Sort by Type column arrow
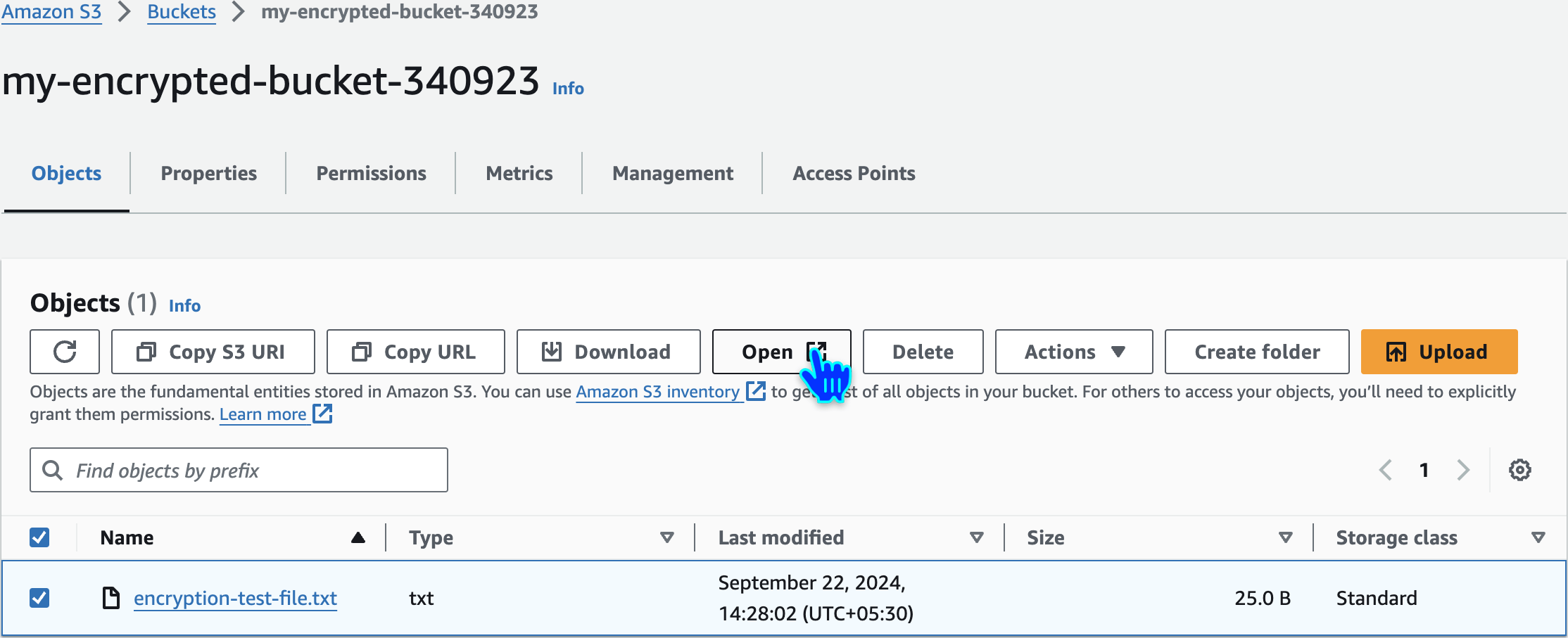Image resolution: width=1568 pixels, height=638 pixels. pos(666,537)
